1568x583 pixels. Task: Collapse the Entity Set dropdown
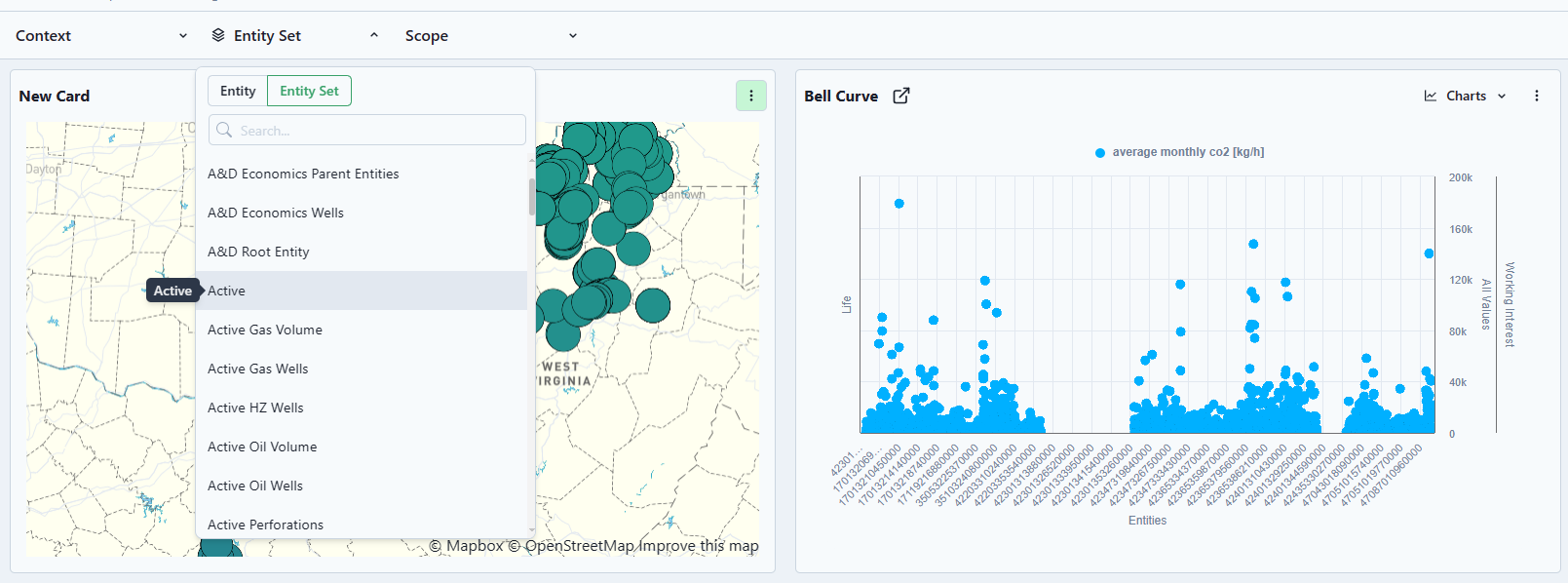tap(296, 35)
